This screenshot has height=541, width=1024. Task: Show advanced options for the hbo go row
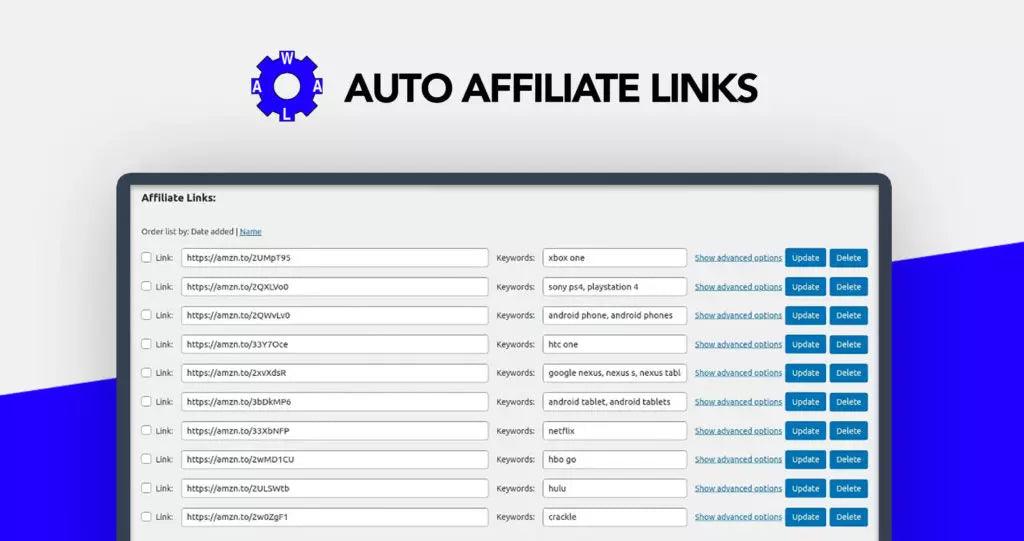pyautogui.click(x=738, y=460)
